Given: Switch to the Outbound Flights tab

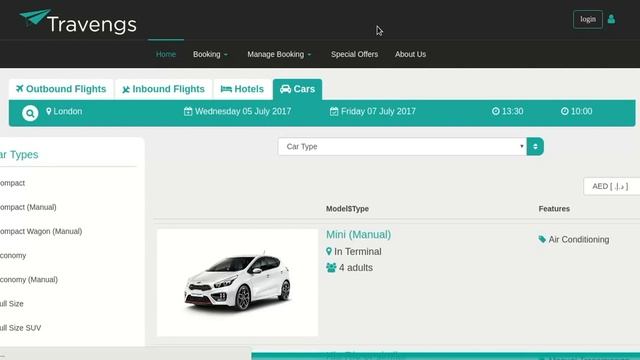Looking at the screenshot, I should (61, 89).
